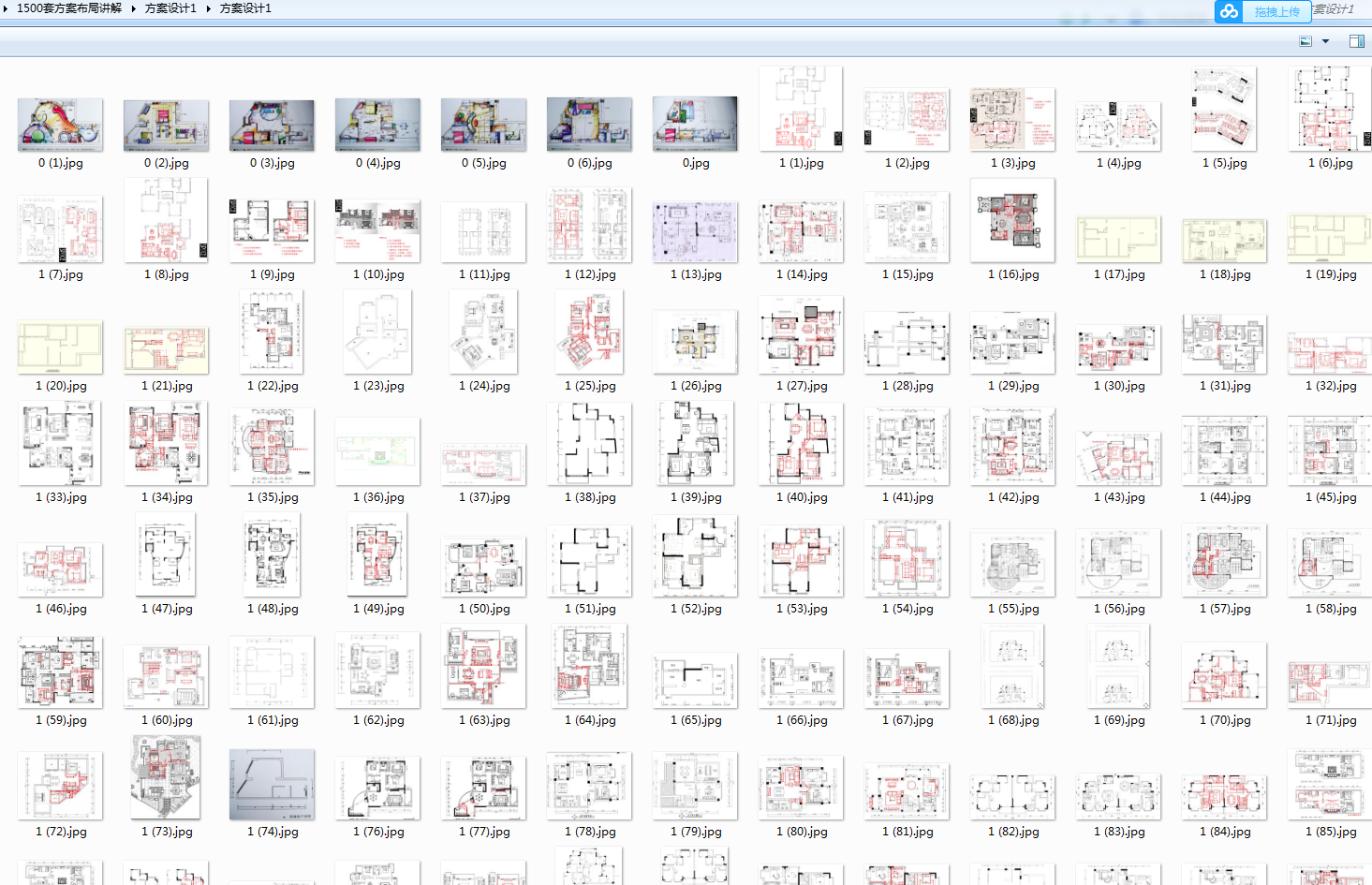Select the 1 (10).jpg thumbnail
The width and height of the screenshot is (1372, 885).
377,231
